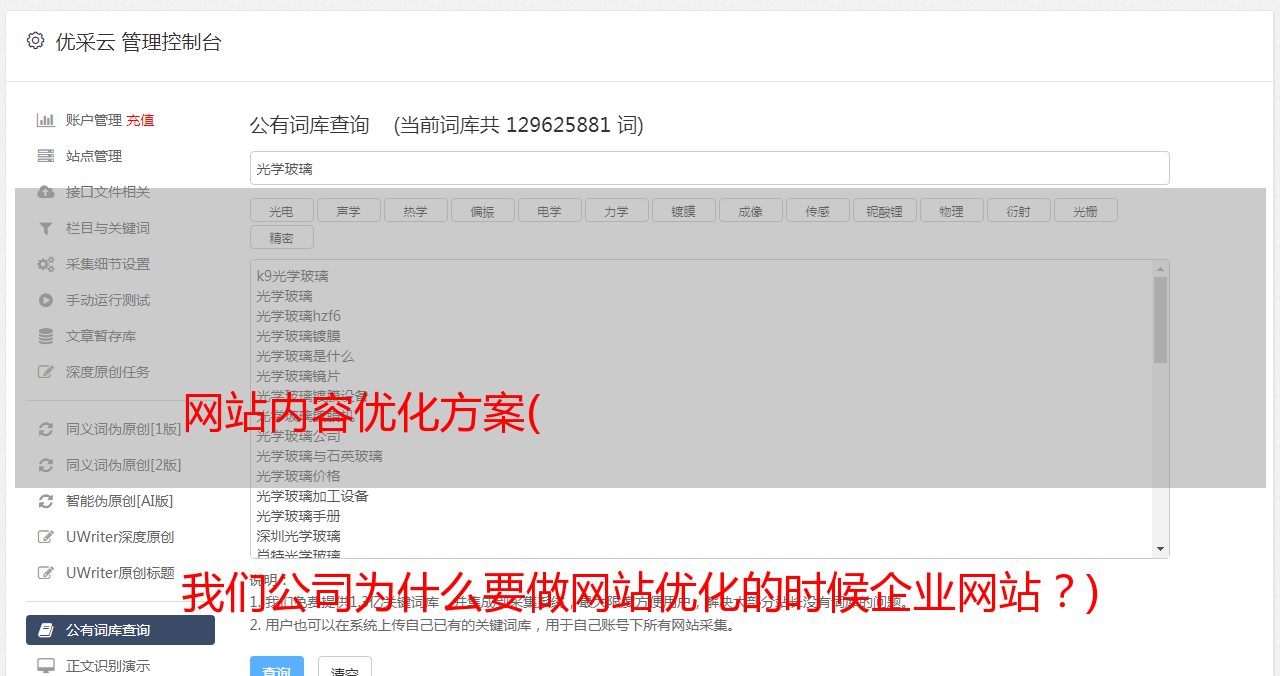Open 账户管理 via its bar chart icon

point(45,120)
